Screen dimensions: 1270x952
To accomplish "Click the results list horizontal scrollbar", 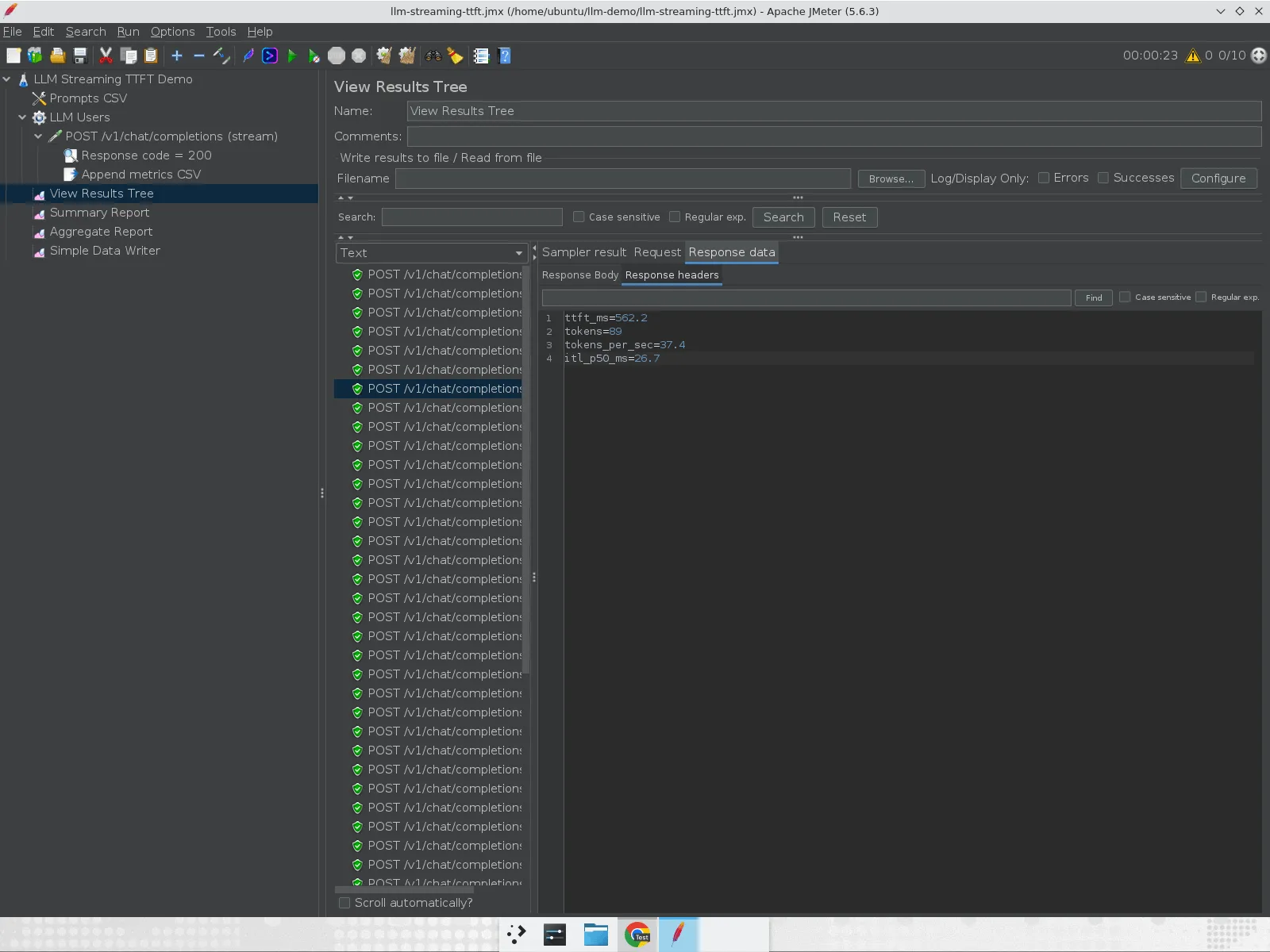I will tap(405, 889).
